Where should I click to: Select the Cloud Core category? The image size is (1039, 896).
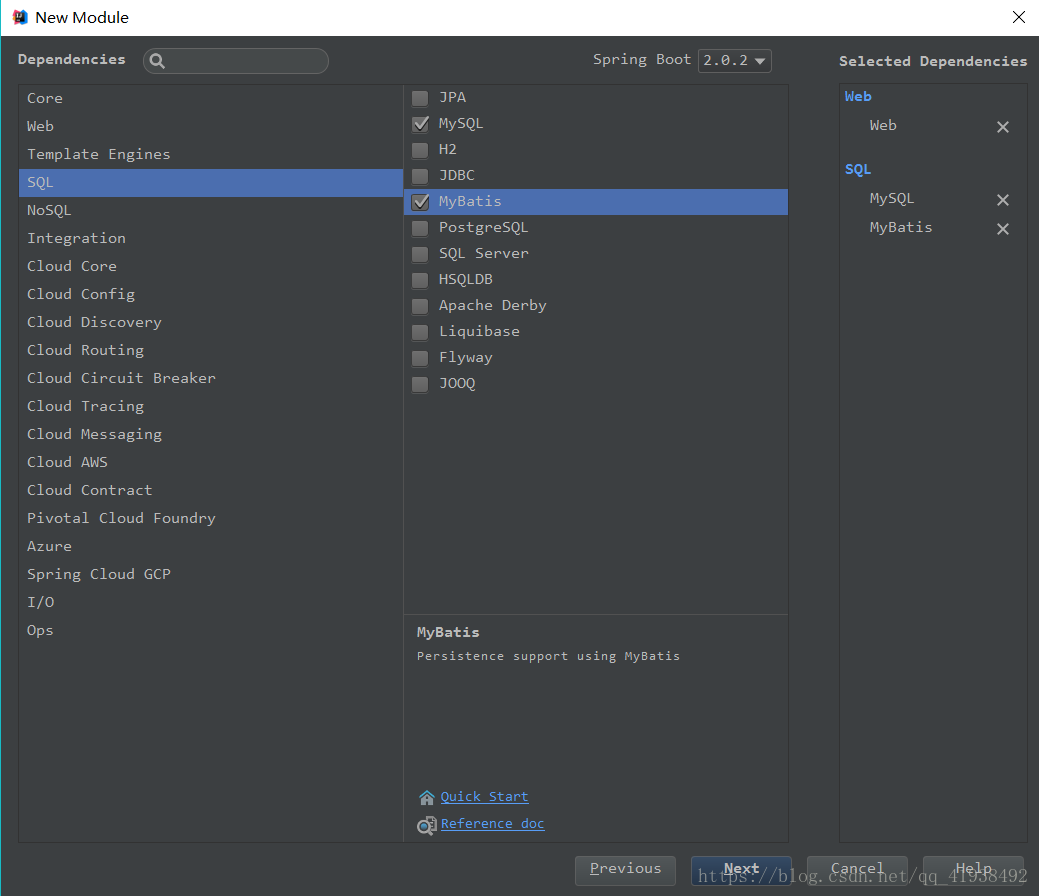211,266
